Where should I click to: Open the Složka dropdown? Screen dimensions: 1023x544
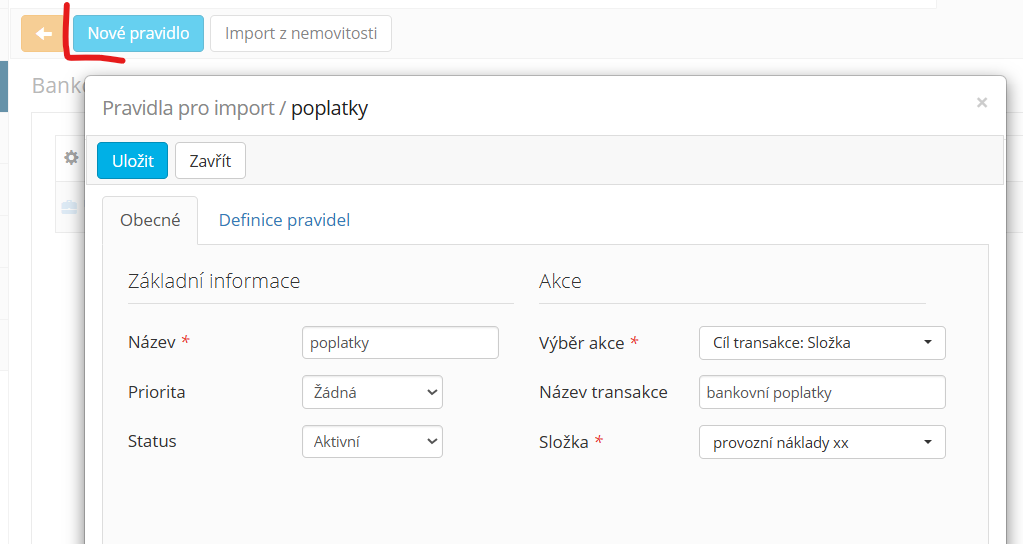pyautogui.click(x=822, y=442)
